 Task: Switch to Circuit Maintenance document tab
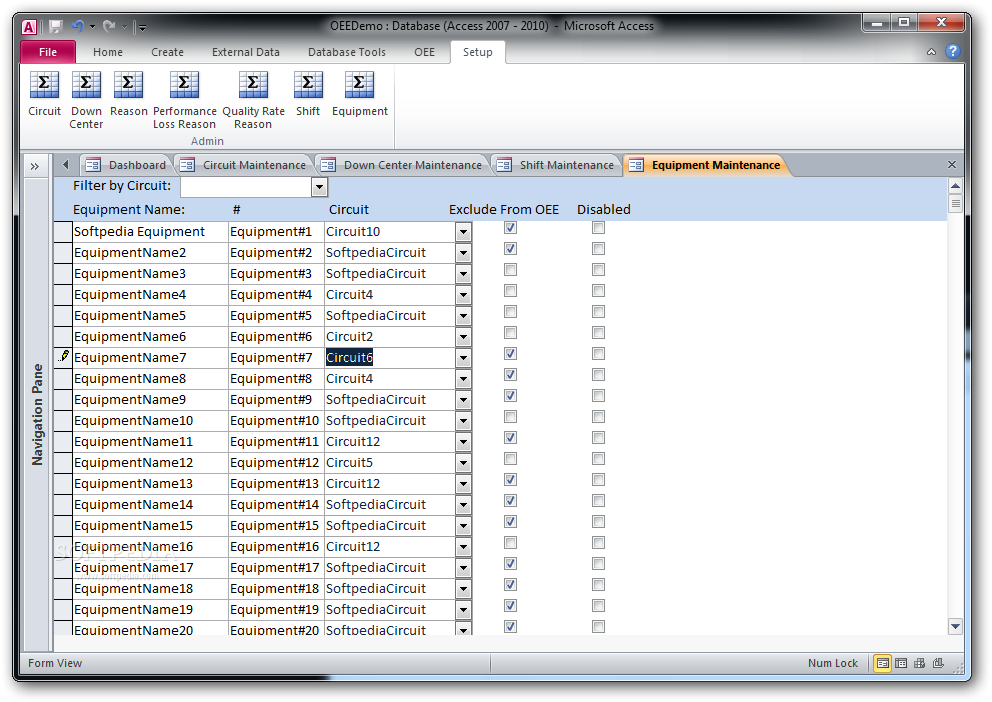[244, 165]
